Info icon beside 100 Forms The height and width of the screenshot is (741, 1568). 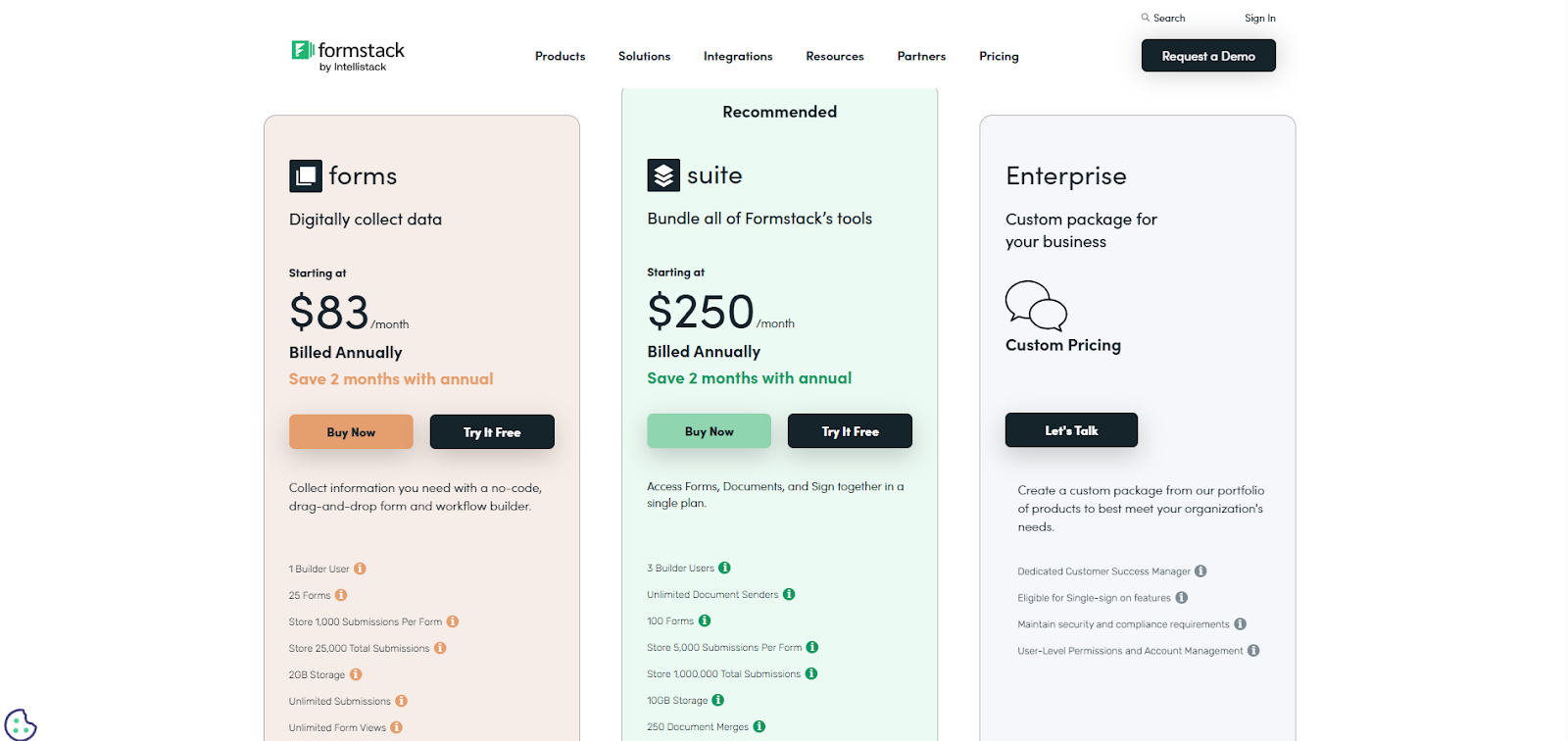pyautogui.click(x=705, y=620)
